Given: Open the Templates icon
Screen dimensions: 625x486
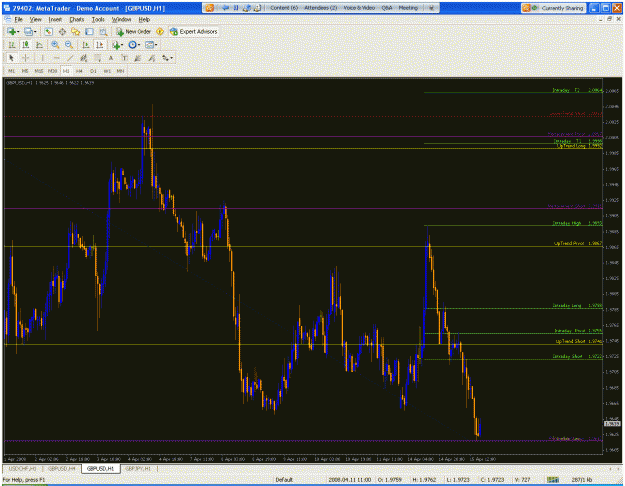Looking at the screenshot, I should [149, 45].
